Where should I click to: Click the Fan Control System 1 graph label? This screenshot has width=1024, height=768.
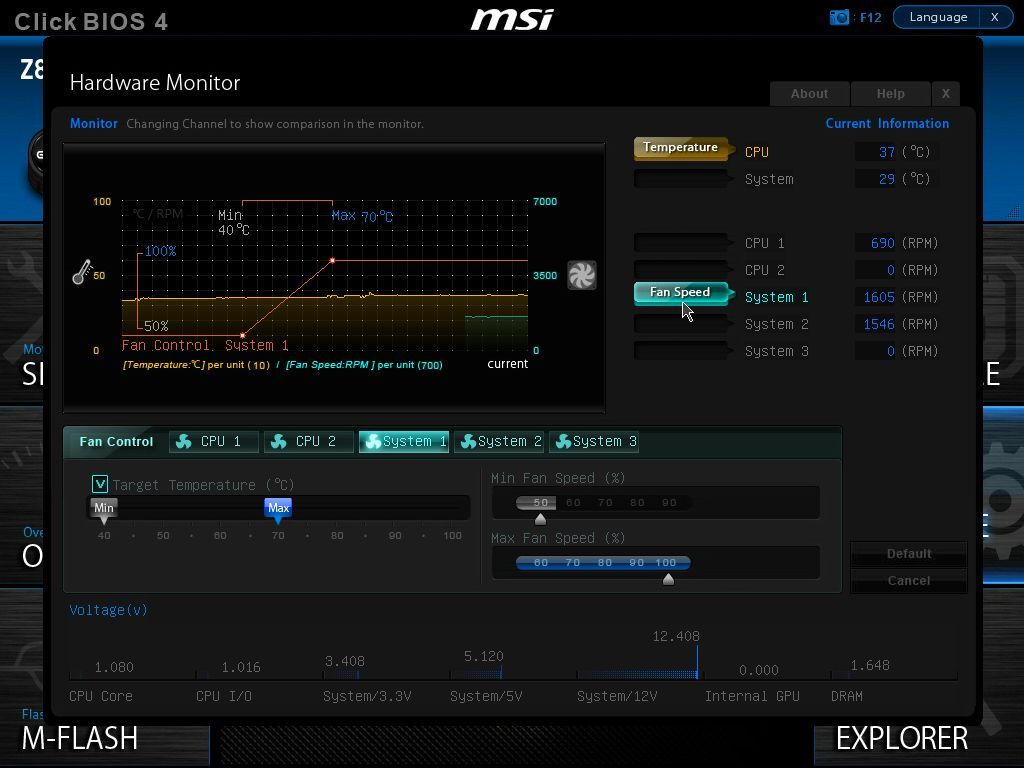tap(205, 345)
